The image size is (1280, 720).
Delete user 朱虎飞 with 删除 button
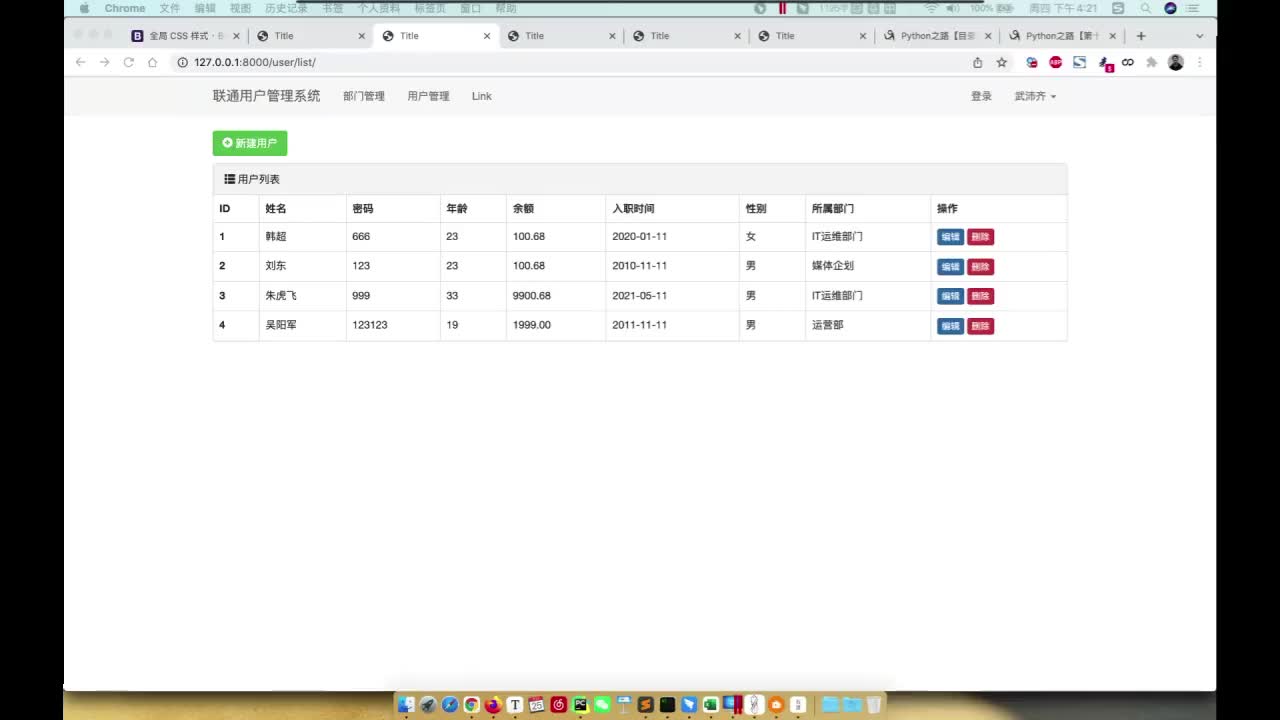coord(981,296)
